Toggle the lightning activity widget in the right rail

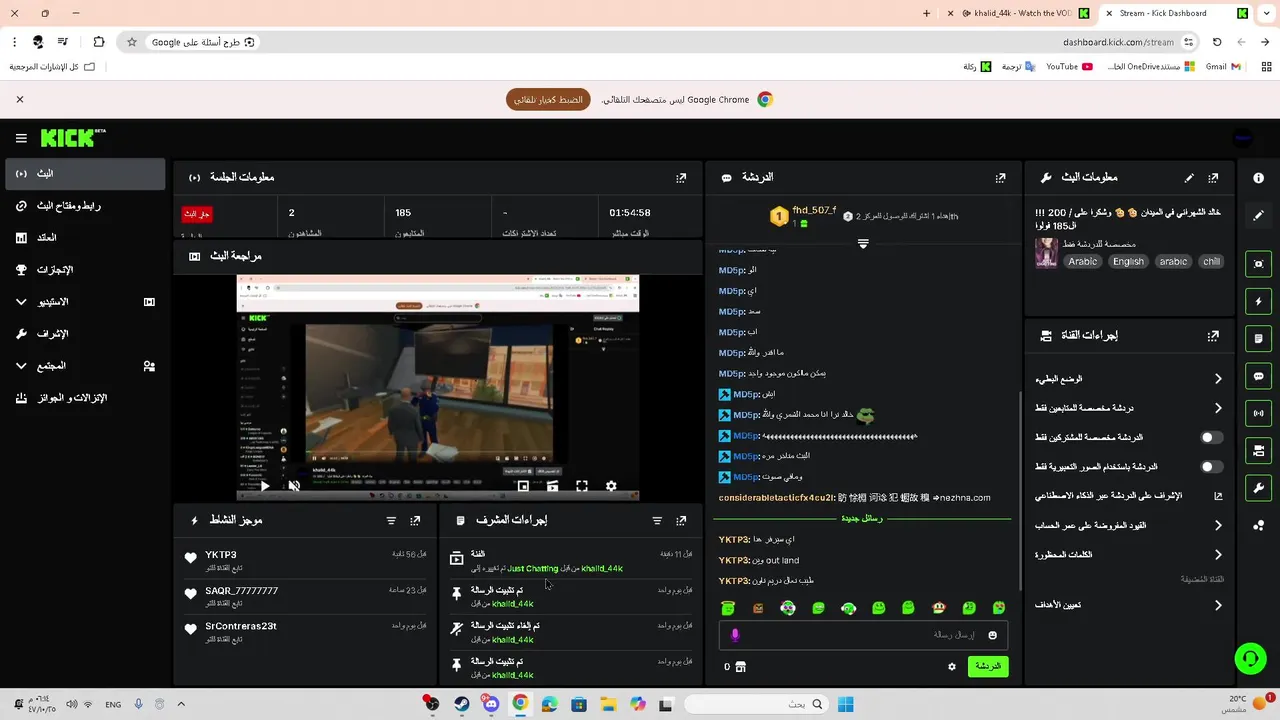pos(1258,301)
